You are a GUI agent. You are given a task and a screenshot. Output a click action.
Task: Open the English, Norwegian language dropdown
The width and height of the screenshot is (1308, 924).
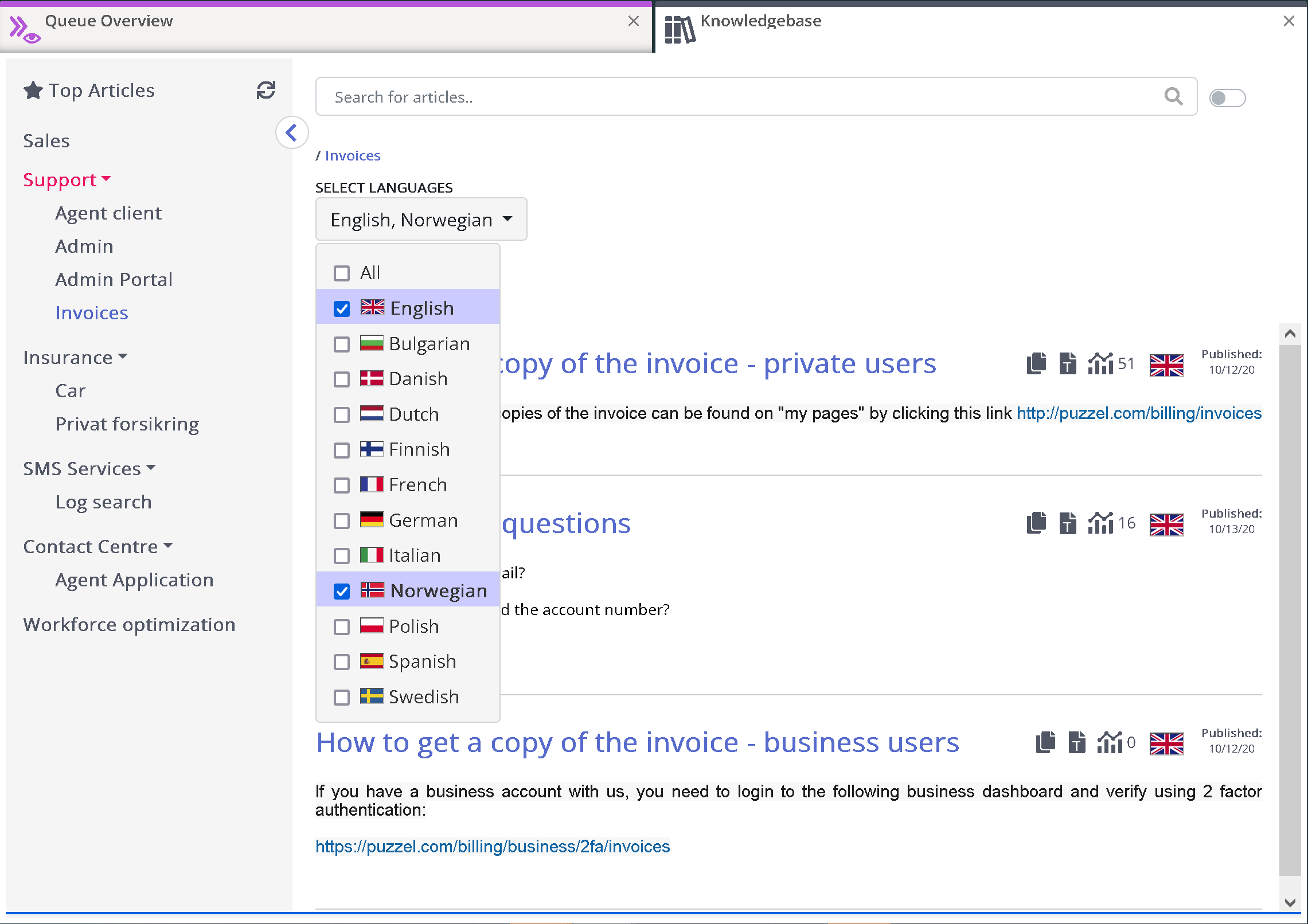(x=421, y=220)
